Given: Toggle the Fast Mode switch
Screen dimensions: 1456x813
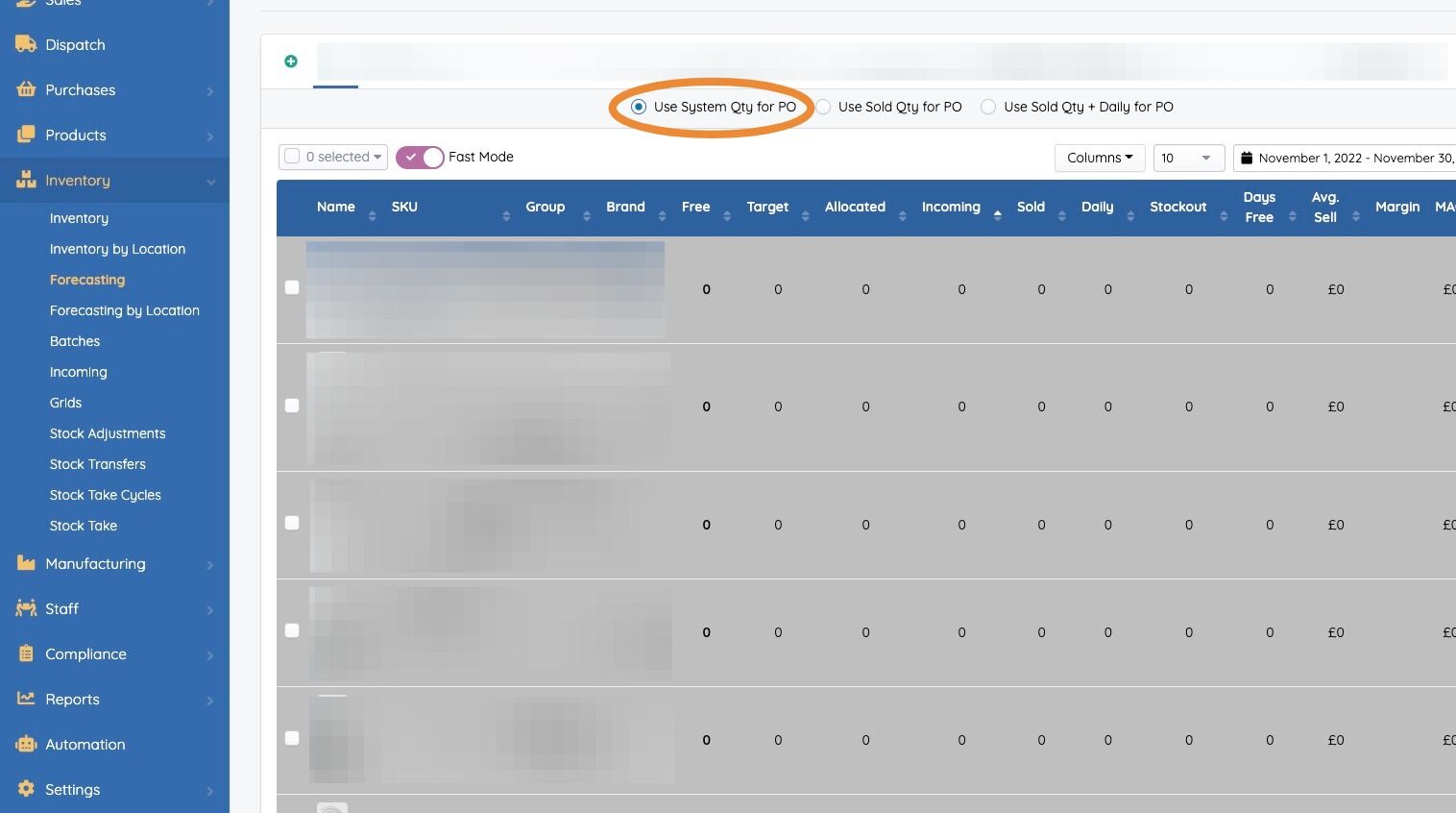Looking at the screenshot, I should (420, 157).
